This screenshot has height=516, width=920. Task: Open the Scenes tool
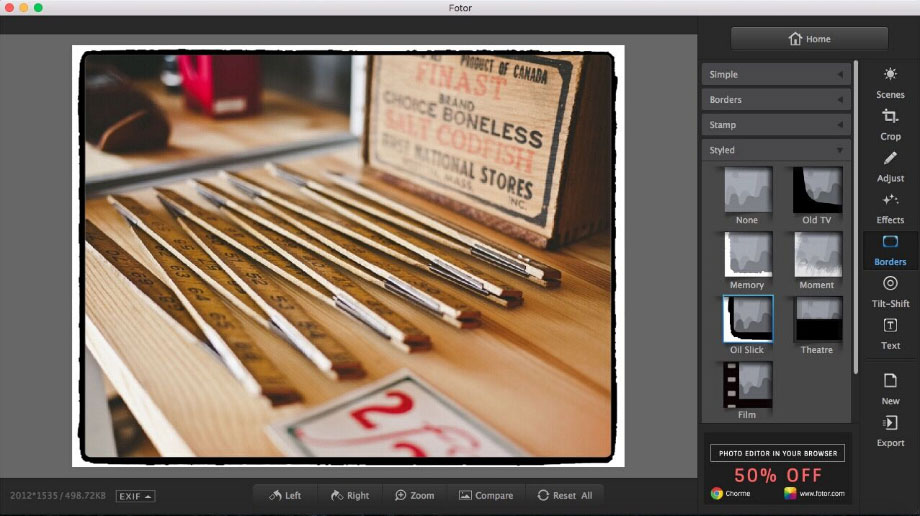889,83
